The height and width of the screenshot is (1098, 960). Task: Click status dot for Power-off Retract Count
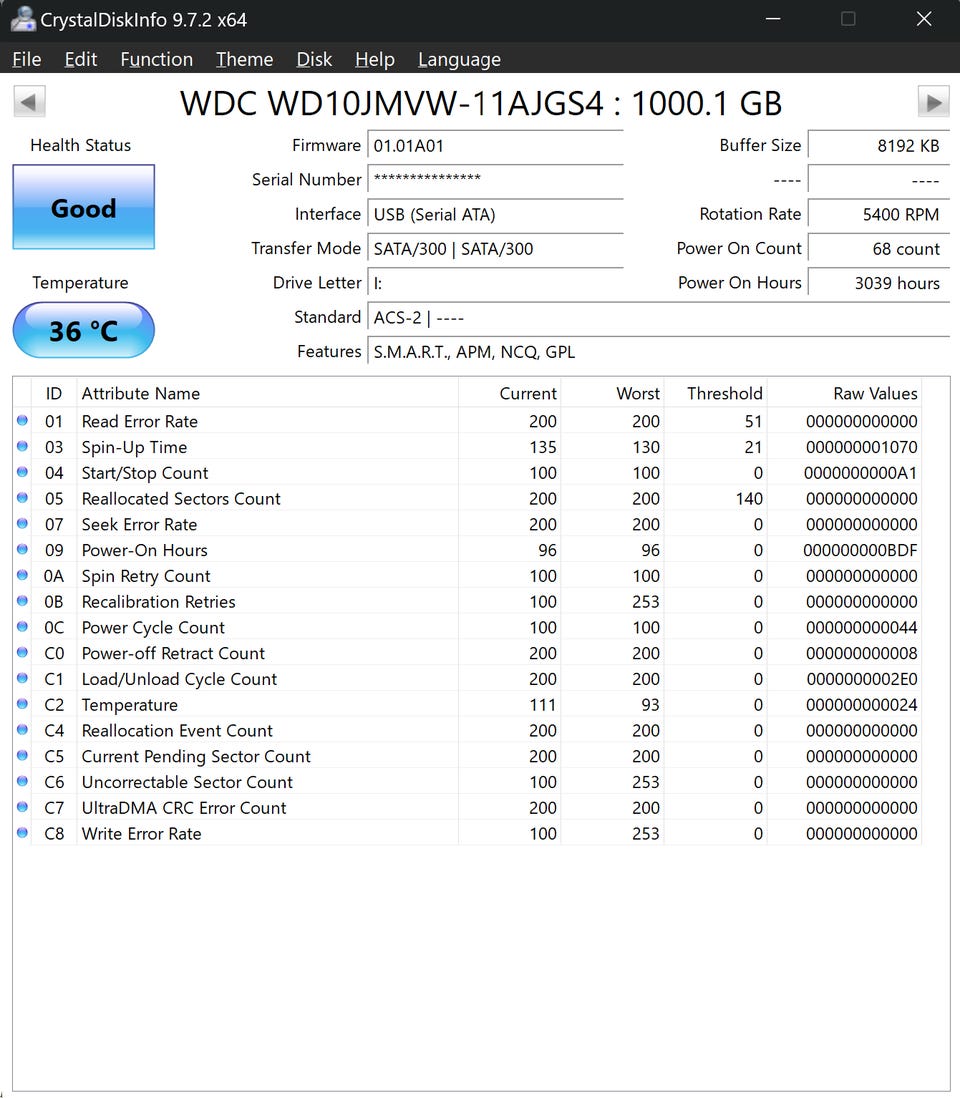point(22,653)
